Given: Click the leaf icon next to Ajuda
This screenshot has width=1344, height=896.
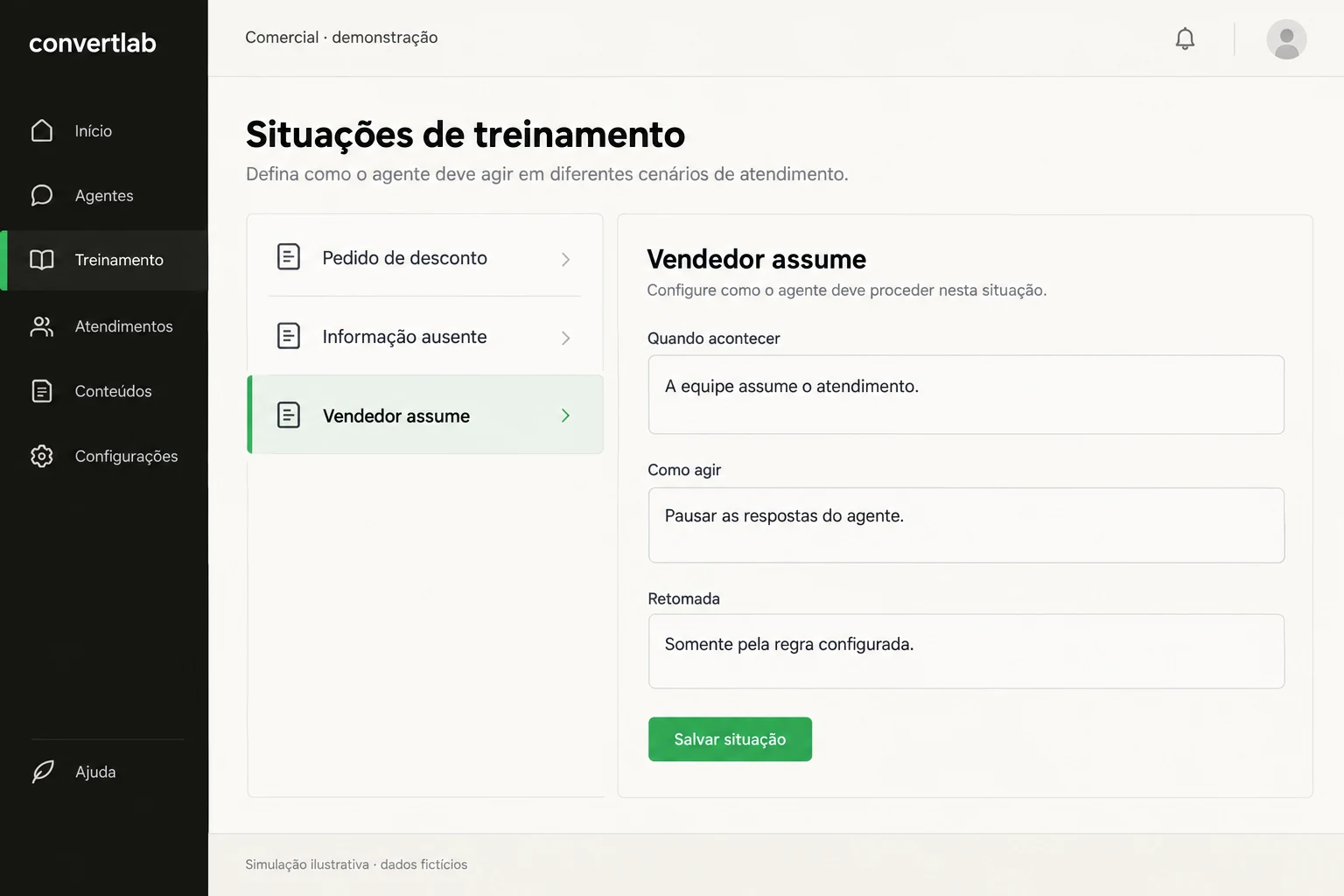Looking at the screenshot, I should (43, 772).
